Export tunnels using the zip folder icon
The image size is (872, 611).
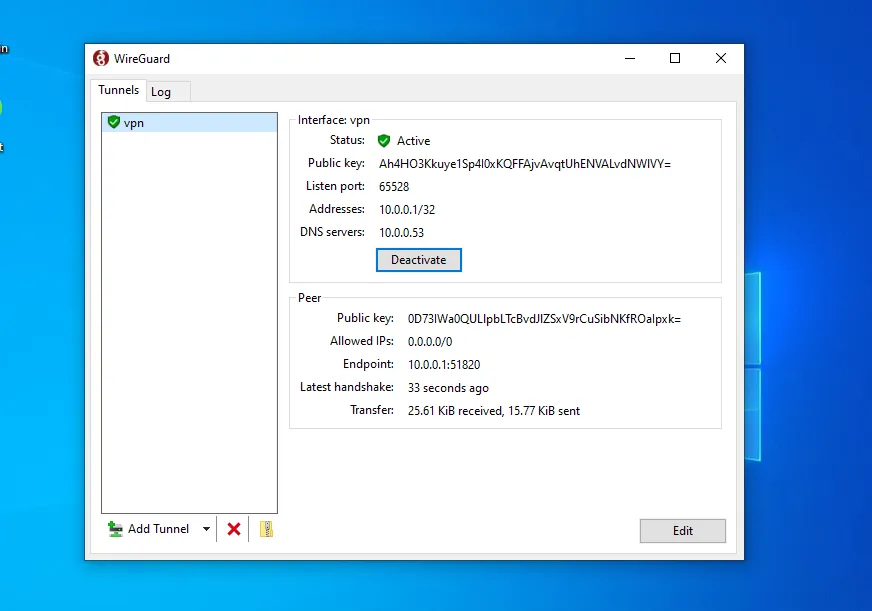point(266,529)
